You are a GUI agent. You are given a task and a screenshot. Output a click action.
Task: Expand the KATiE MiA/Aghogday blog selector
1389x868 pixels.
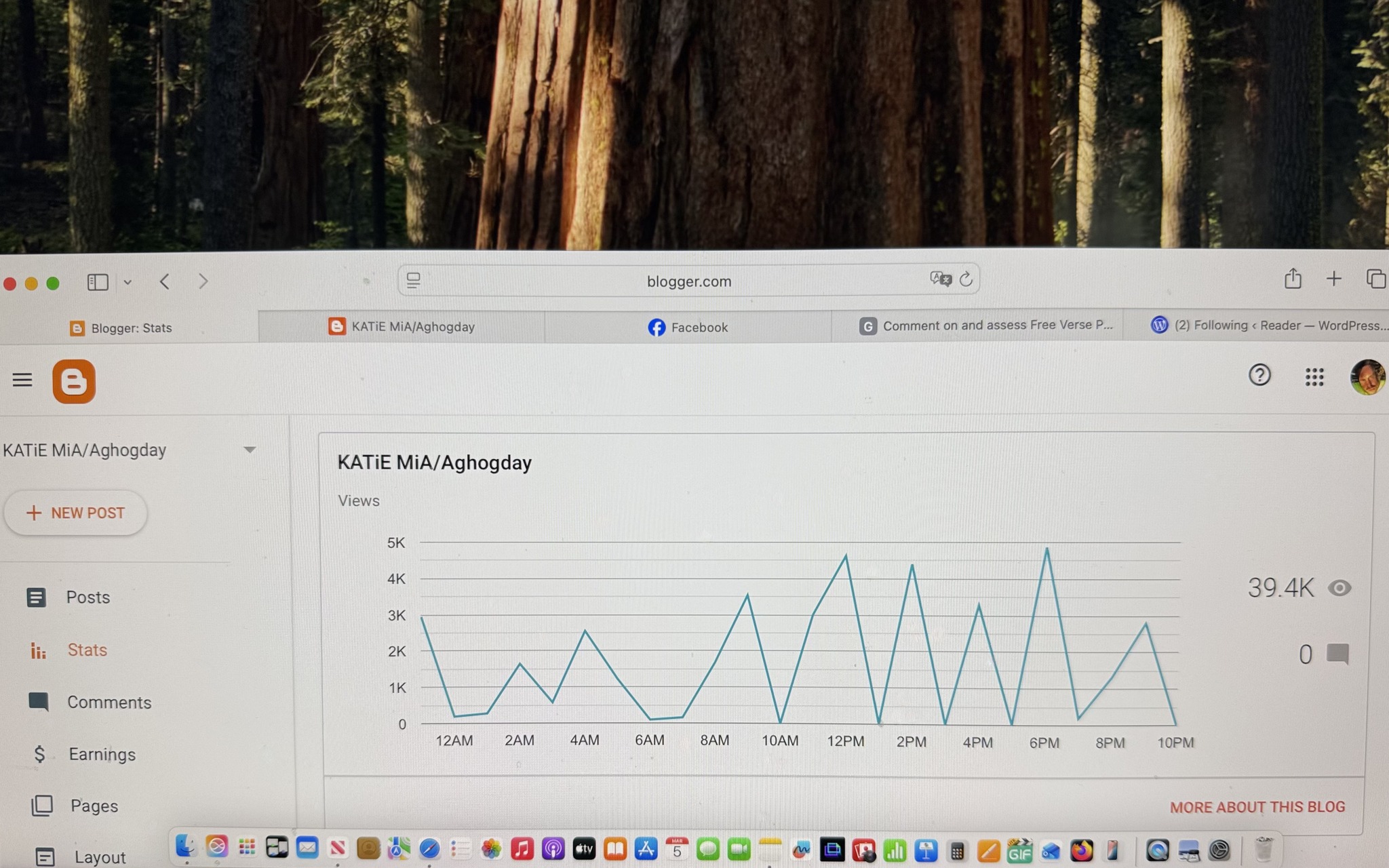(x=249, y=450)
